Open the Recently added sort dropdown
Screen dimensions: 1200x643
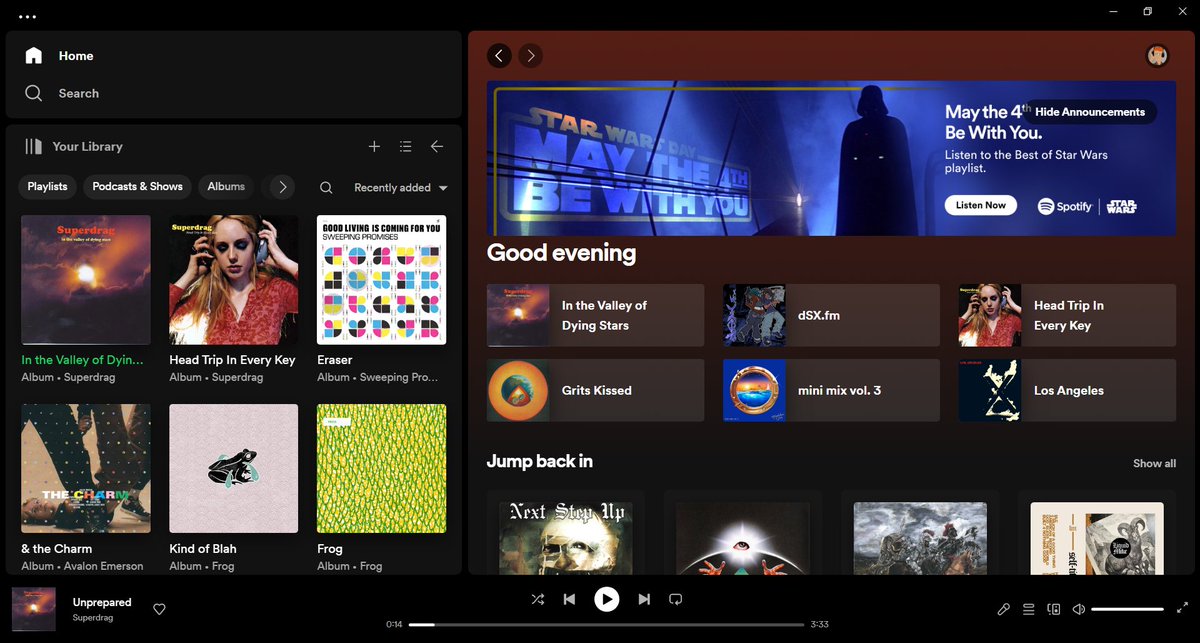click(x=401, y=188)
